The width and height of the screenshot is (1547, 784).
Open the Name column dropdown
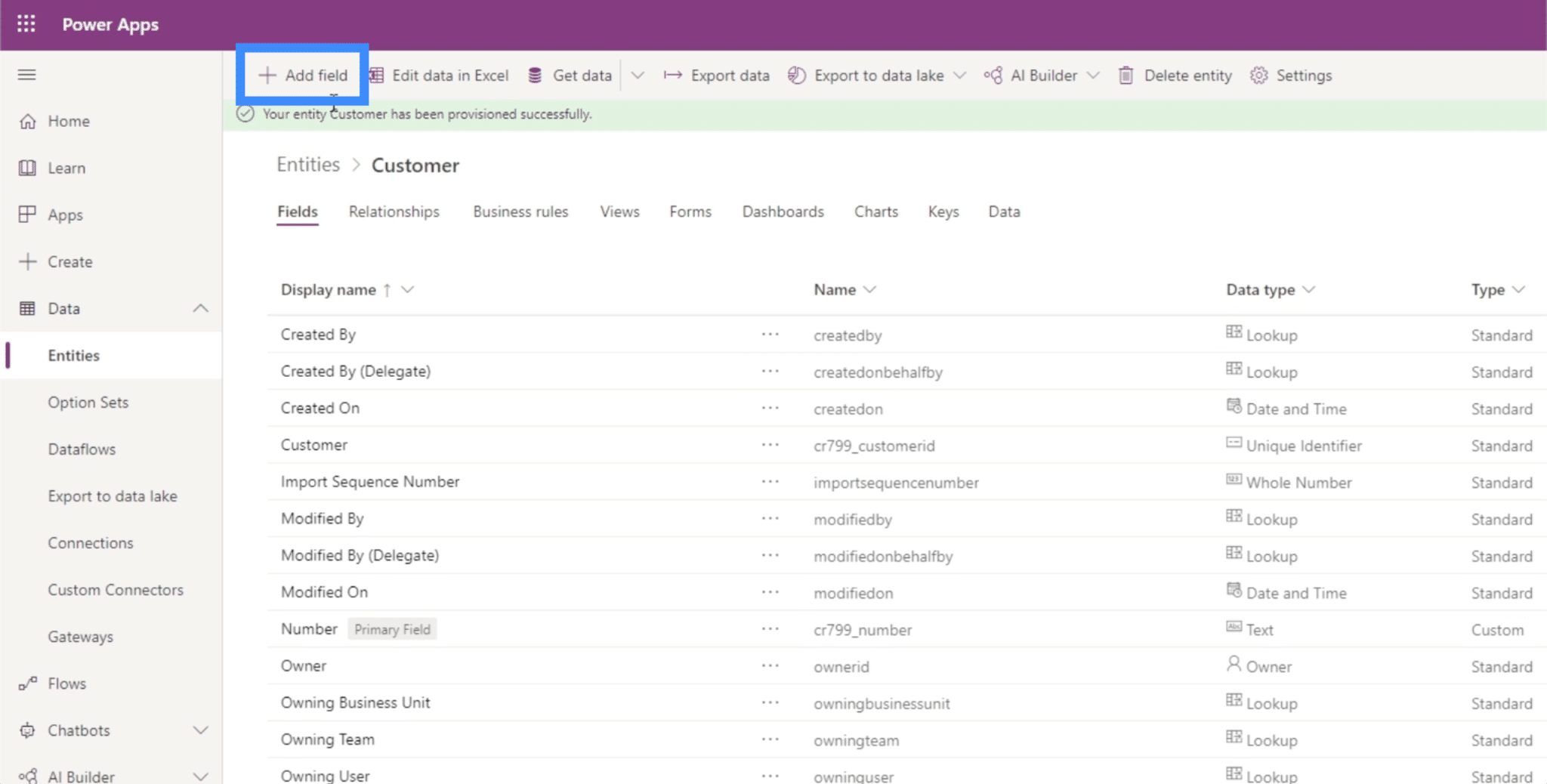[869, 290]
